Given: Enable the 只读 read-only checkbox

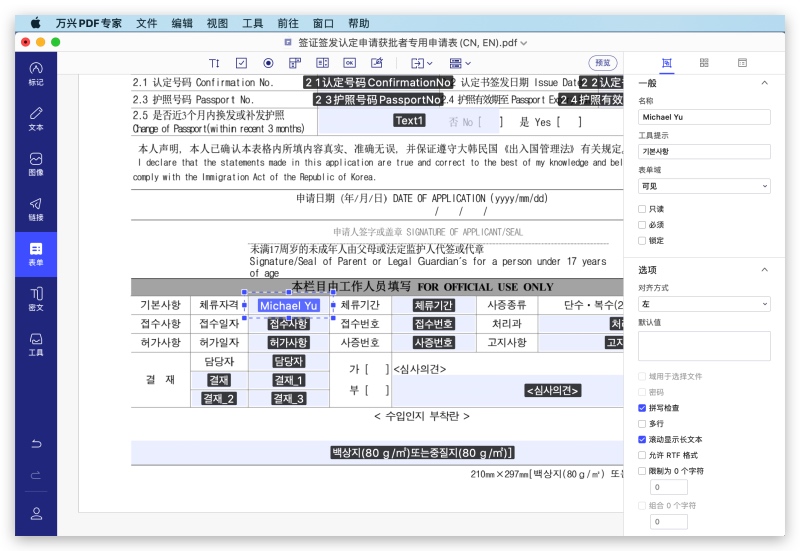Looking at the screenshot, I should [643, 209].
